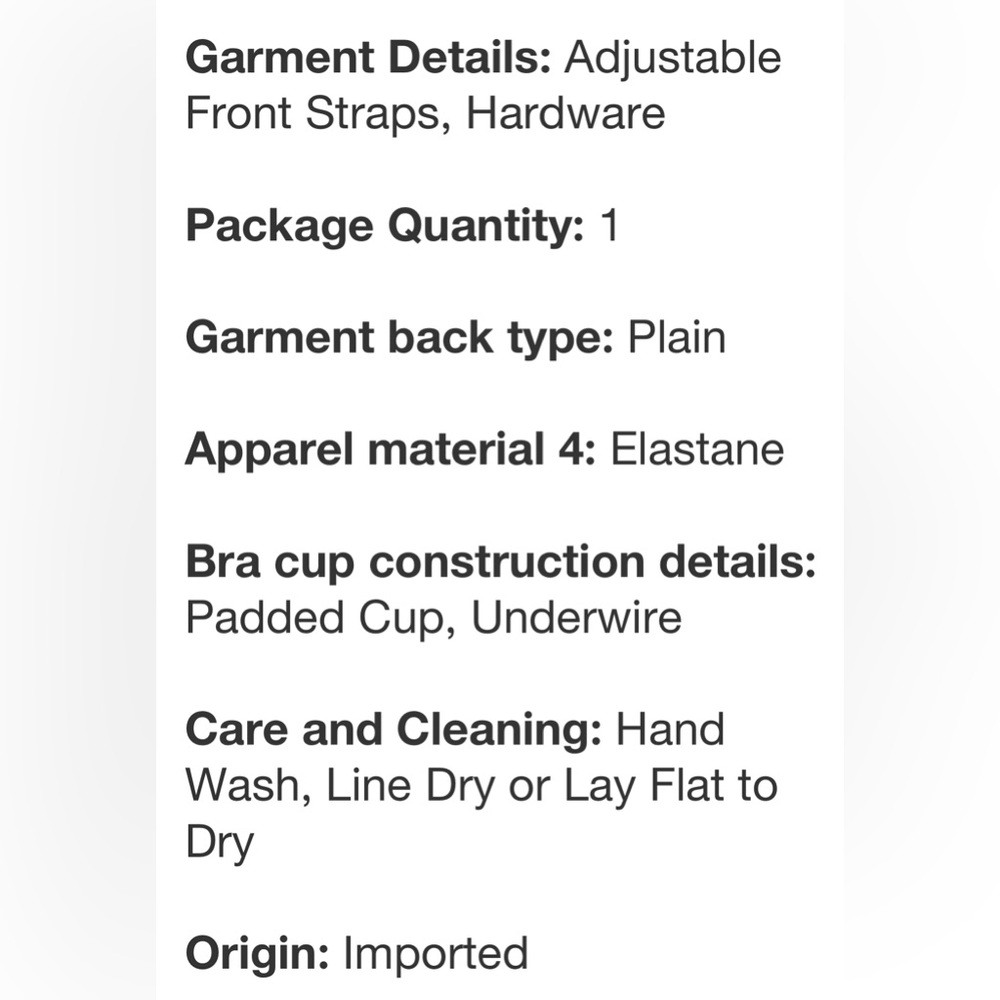Screen dimensions: 1000x1000
Task: Click the Garment back type label
Action: [399, 338]
